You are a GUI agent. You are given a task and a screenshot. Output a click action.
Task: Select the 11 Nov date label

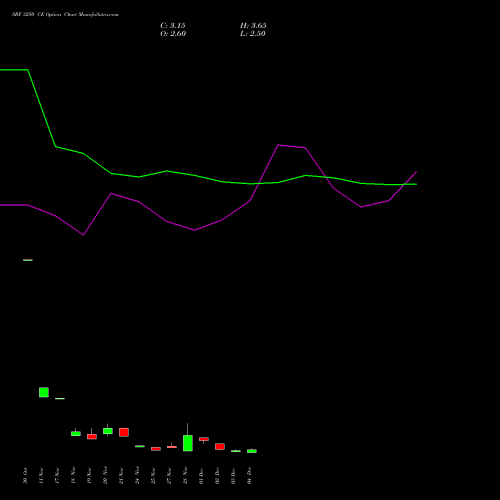click(x=41, y=476)
